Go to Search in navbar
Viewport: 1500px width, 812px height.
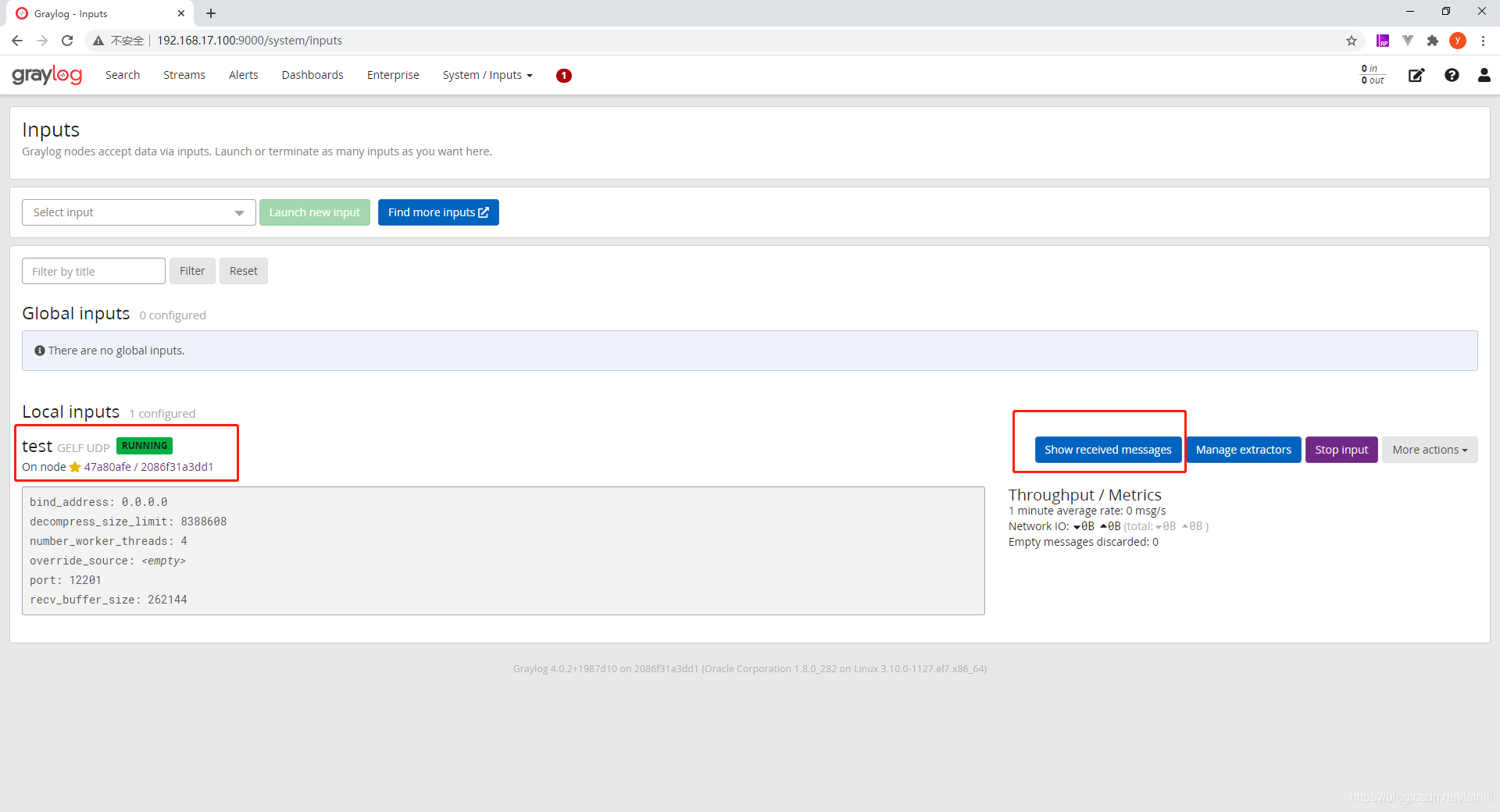click(x=123, y=75)
